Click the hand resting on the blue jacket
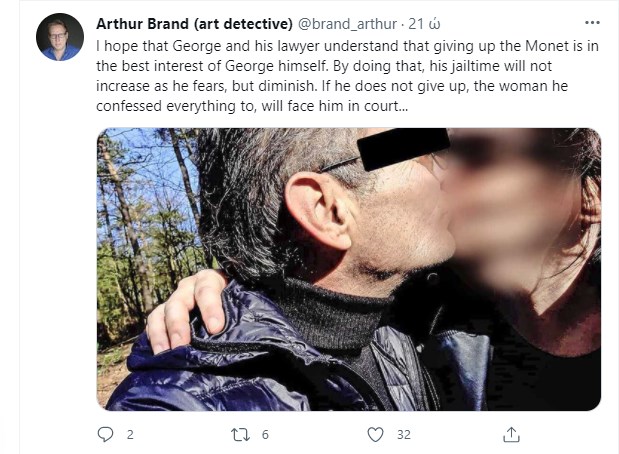 (x=188, y=312)
